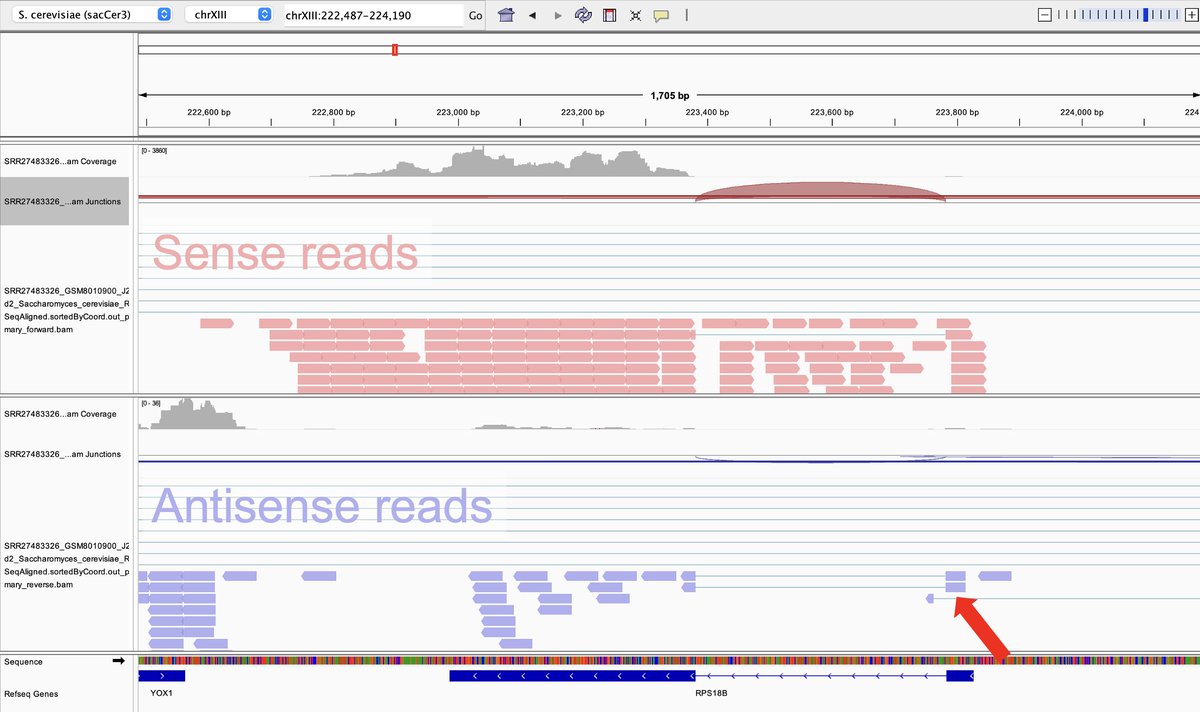This screenshot has width=1200, height=712.
Task: Open the yellow popup text behavior bubble
Action: click(661, 15)
